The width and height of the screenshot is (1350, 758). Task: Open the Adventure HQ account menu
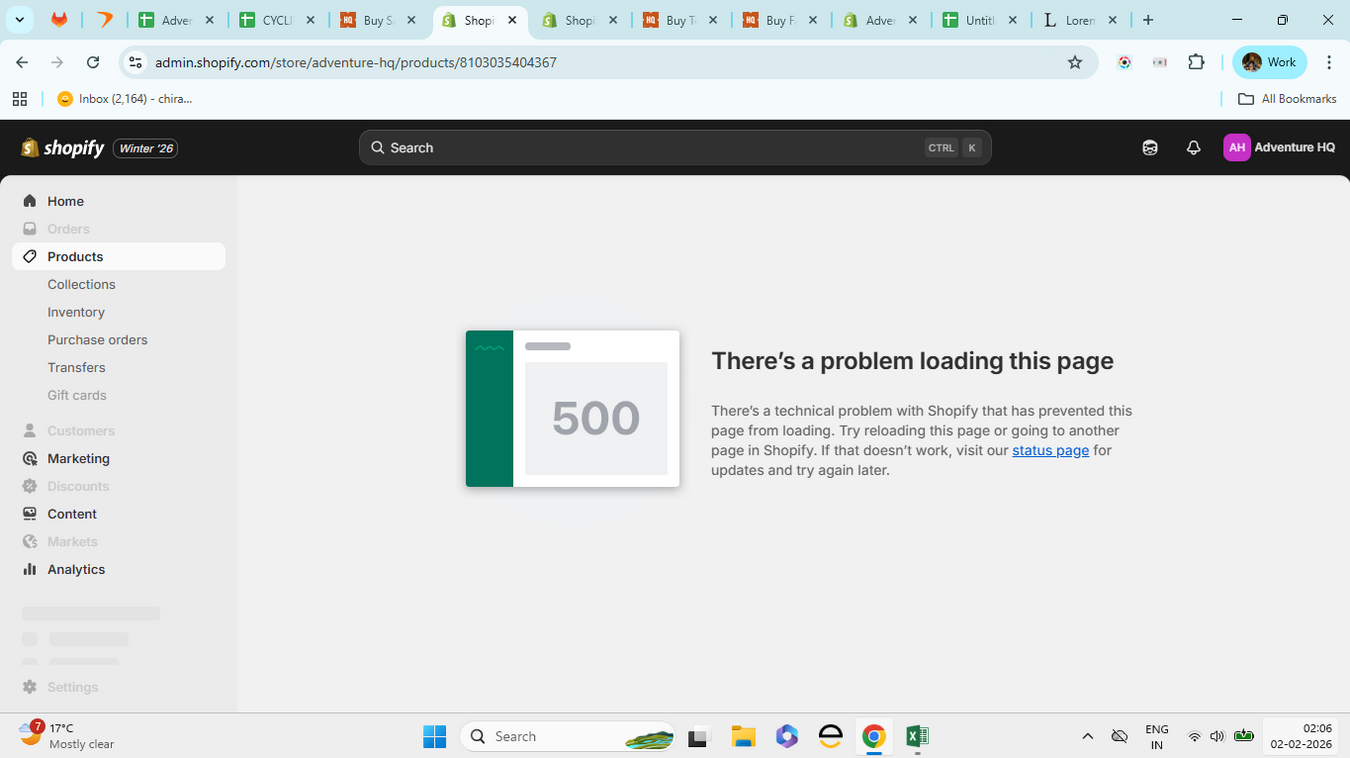[x=1279, y=148]
